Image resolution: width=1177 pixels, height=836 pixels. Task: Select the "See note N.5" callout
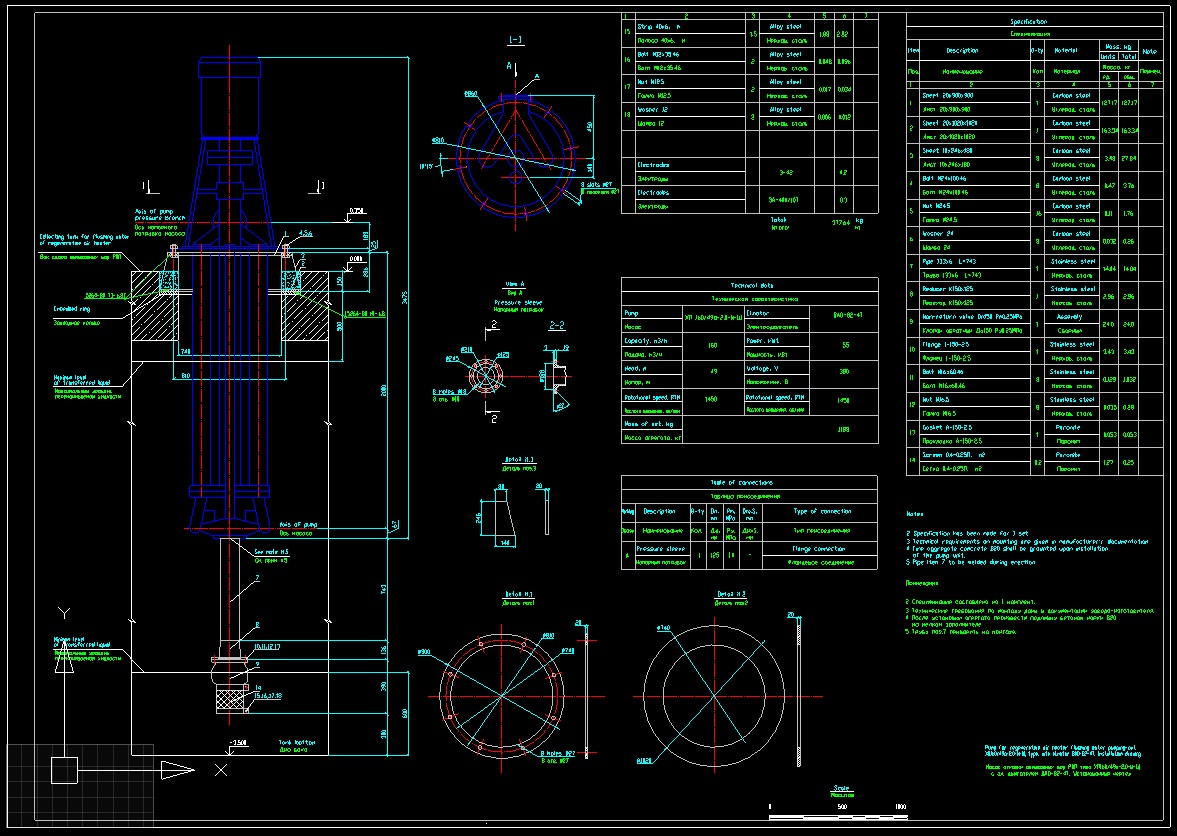click(271, 552)
